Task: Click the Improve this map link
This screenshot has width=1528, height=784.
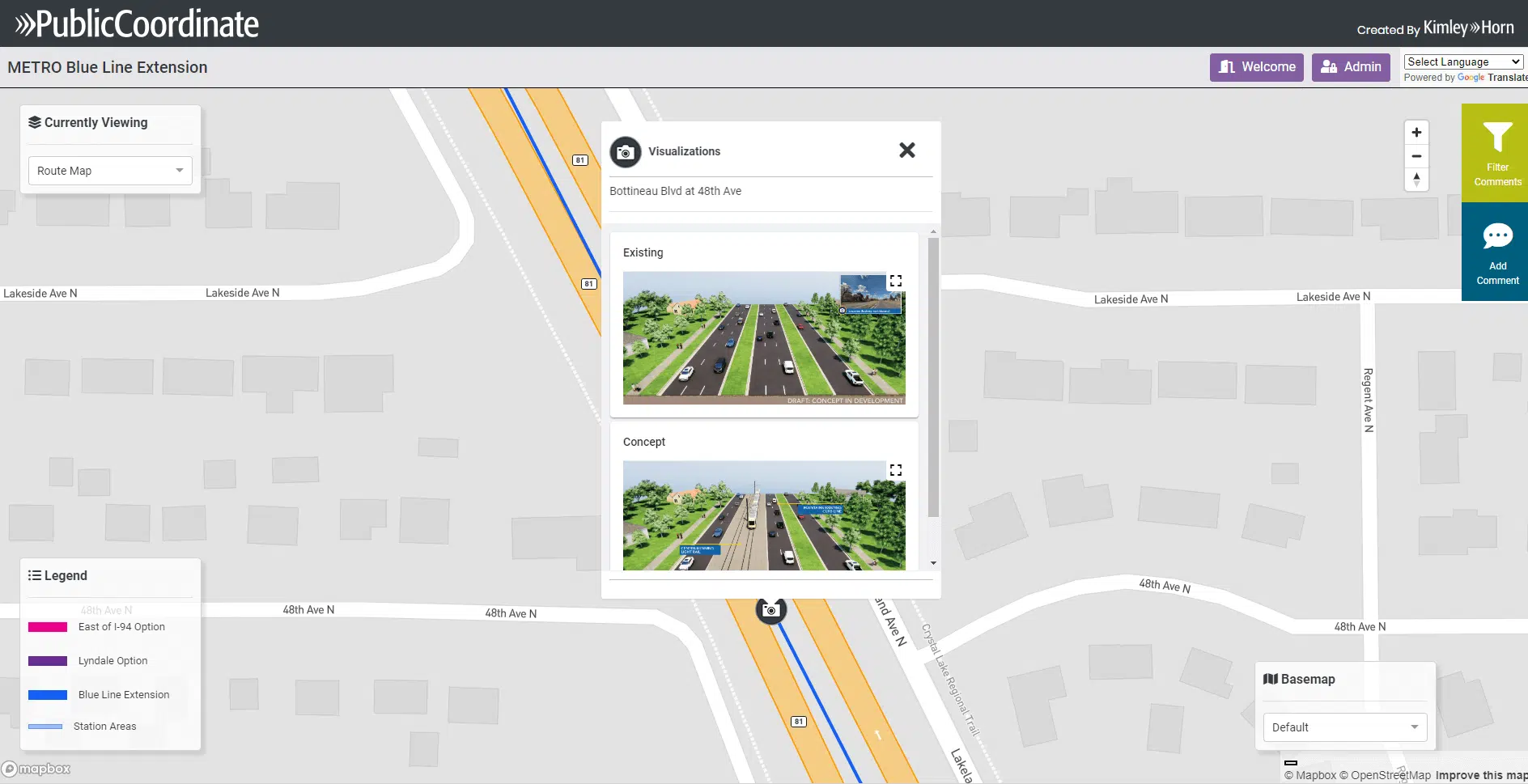Action: coord(1481,775)
